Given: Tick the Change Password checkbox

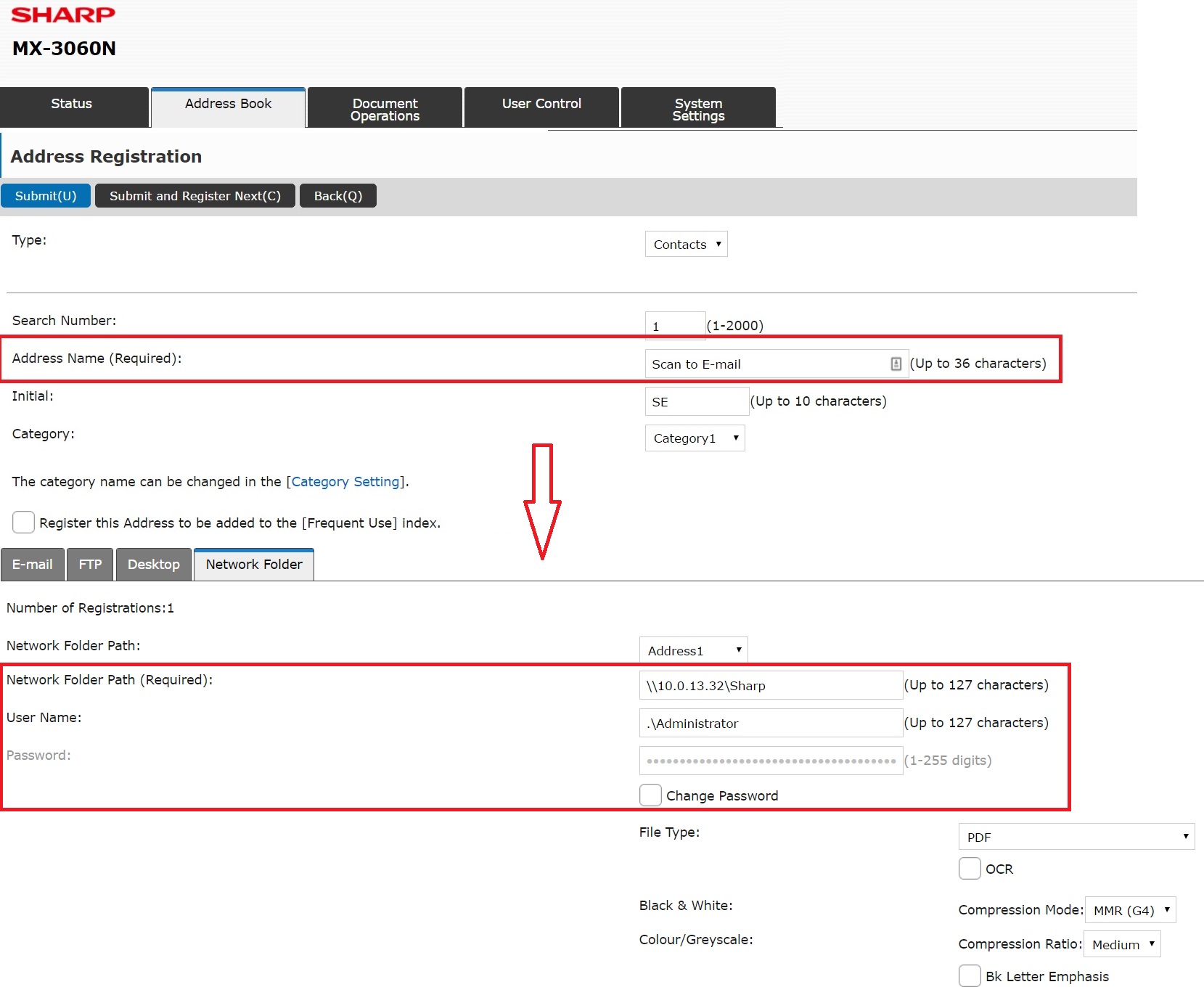Looking at the screenshot, I should [650, 795].
